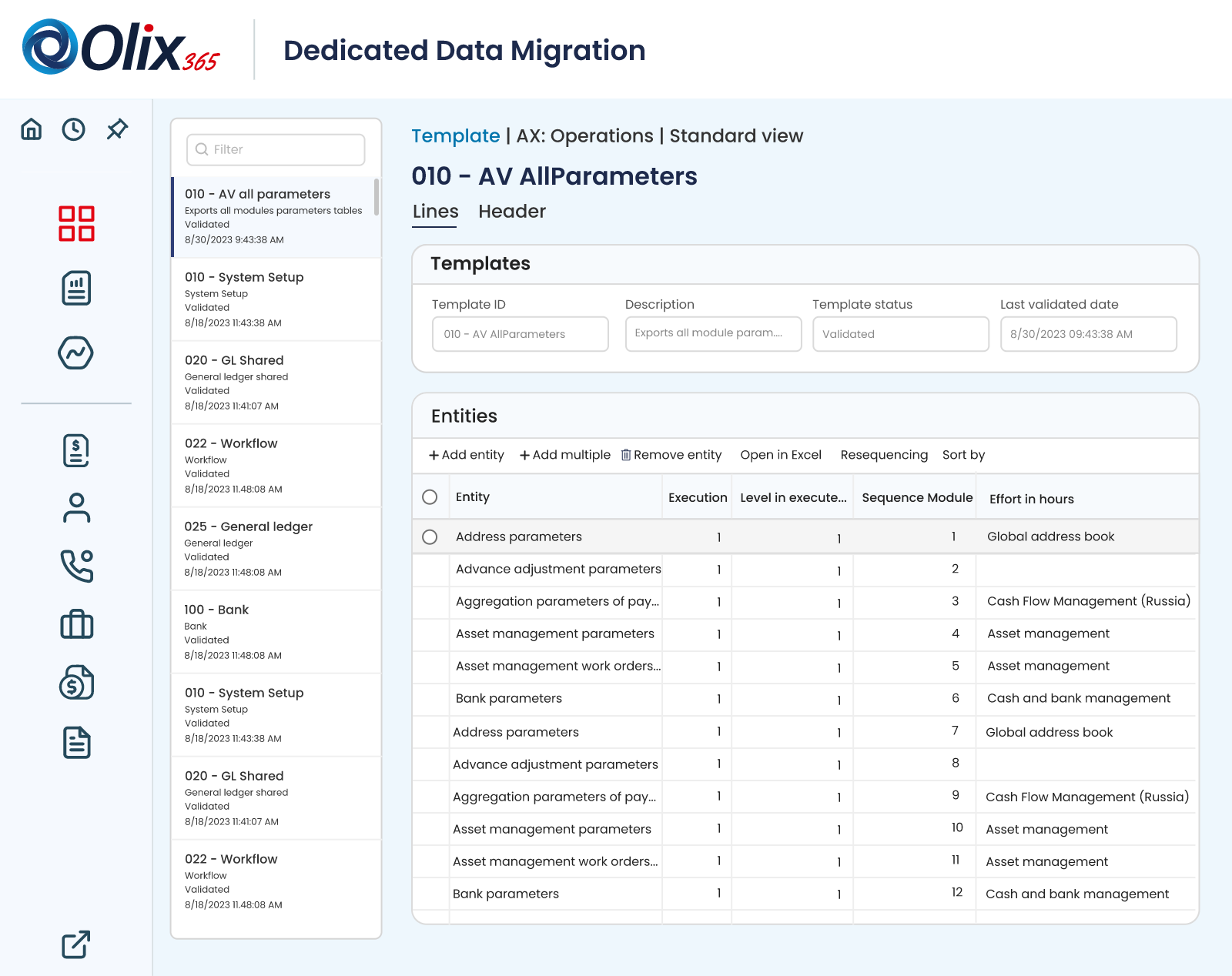Click Add entity button
The image size is (1232, 976).
click(x=466, y=455)
